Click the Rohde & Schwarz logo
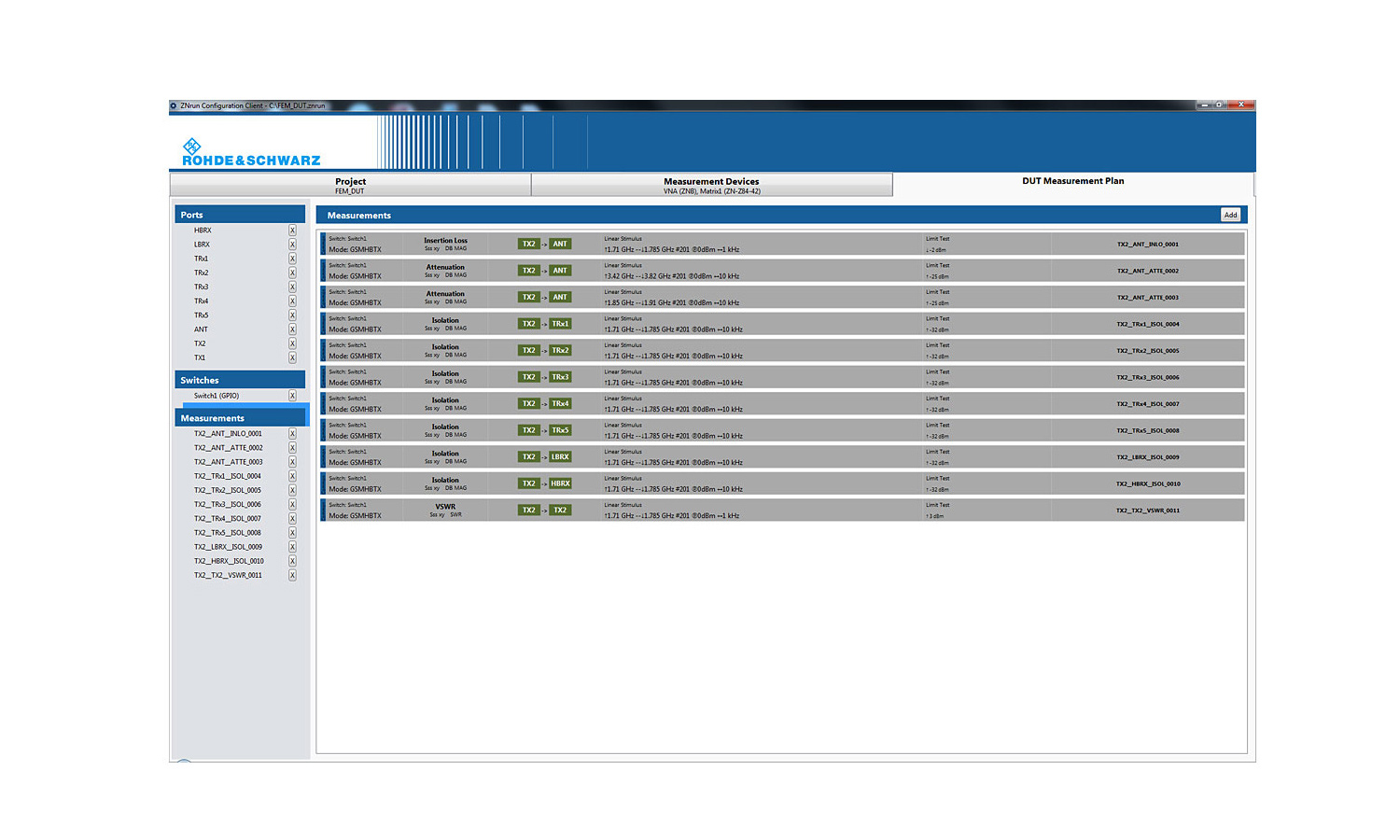The image size is (1400, 840). (x=251, y=153)
